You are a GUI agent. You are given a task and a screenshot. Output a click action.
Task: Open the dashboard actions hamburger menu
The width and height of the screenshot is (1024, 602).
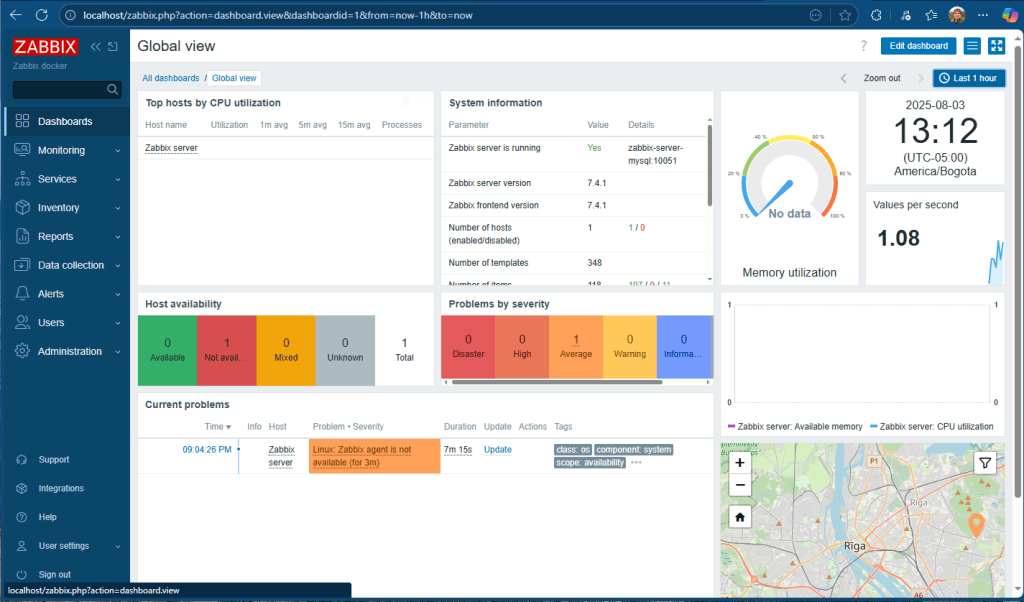972,46
